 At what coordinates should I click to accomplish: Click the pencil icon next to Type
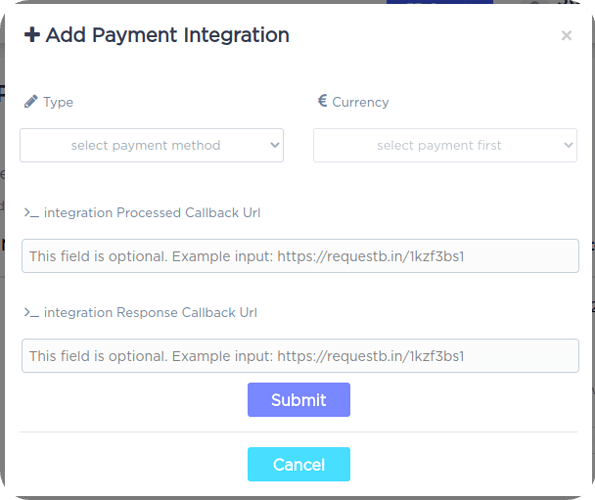(x=31, y=102)
